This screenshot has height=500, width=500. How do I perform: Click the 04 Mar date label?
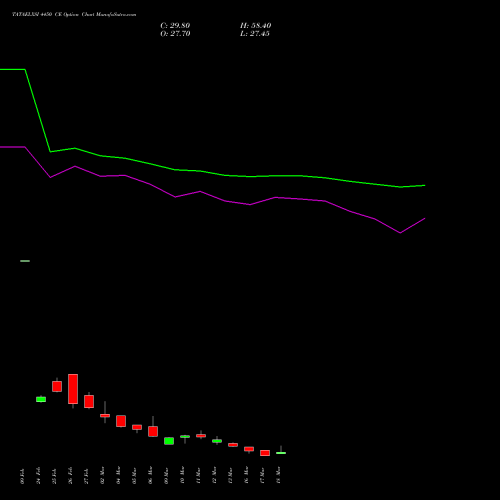(x=118, y=475)
